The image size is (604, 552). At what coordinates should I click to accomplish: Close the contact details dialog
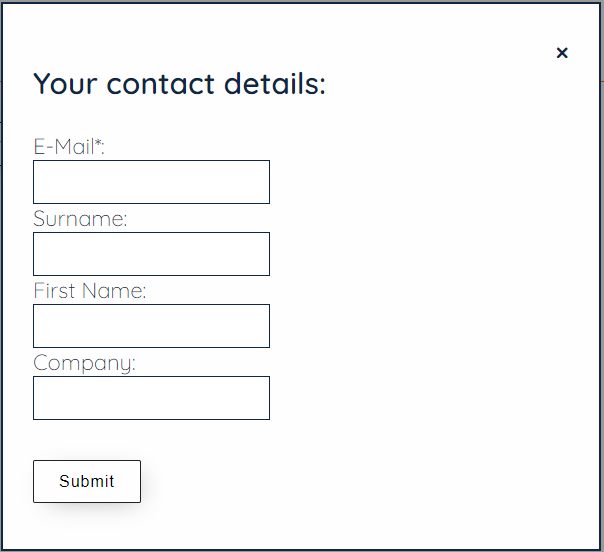tap(562, 53)
